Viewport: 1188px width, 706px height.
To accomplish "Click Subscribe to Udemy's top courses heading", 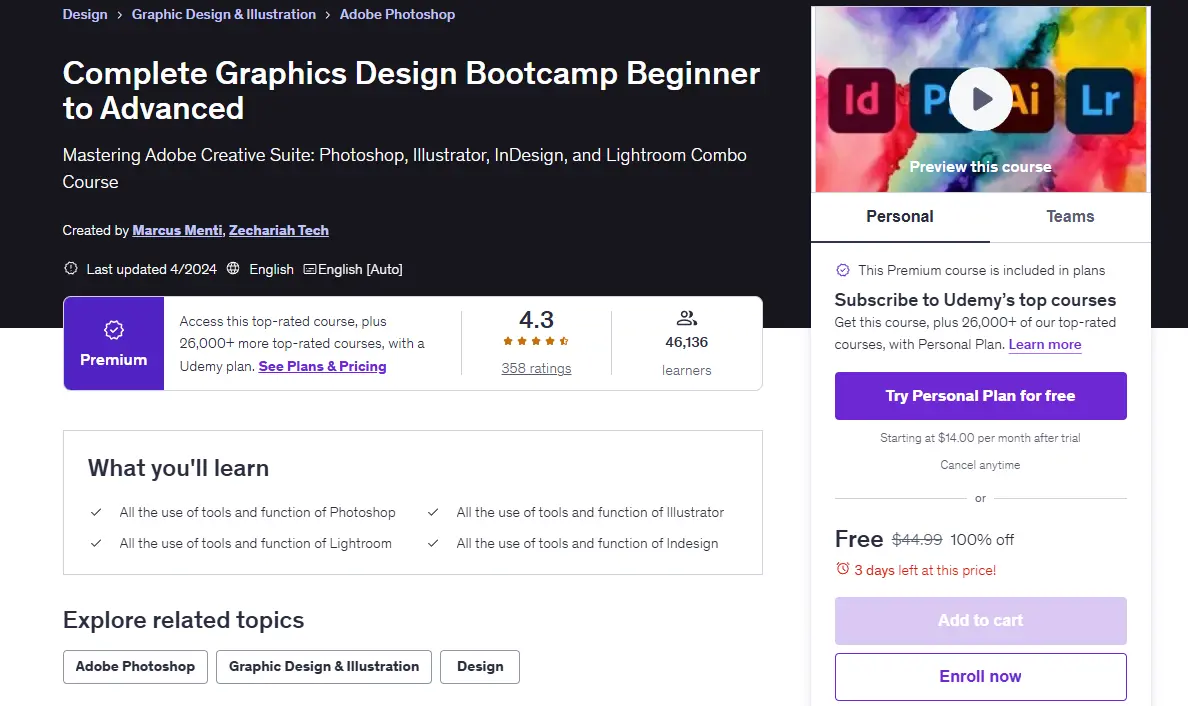I will tap(975, 300).
